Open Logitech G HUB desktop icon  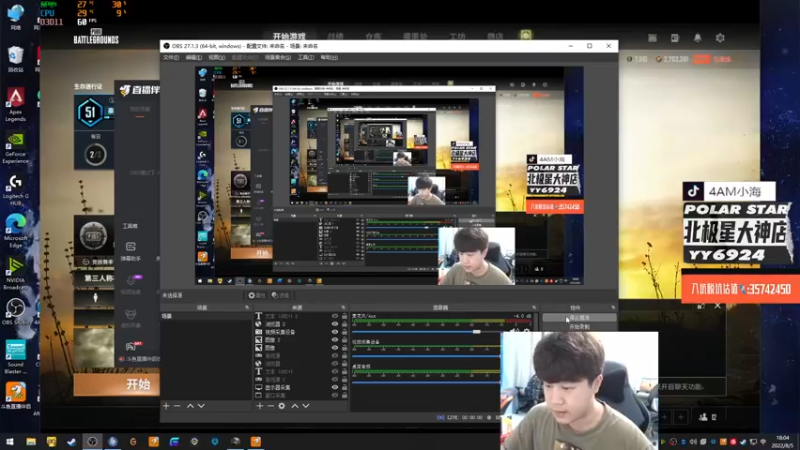(x=15, y=190)
